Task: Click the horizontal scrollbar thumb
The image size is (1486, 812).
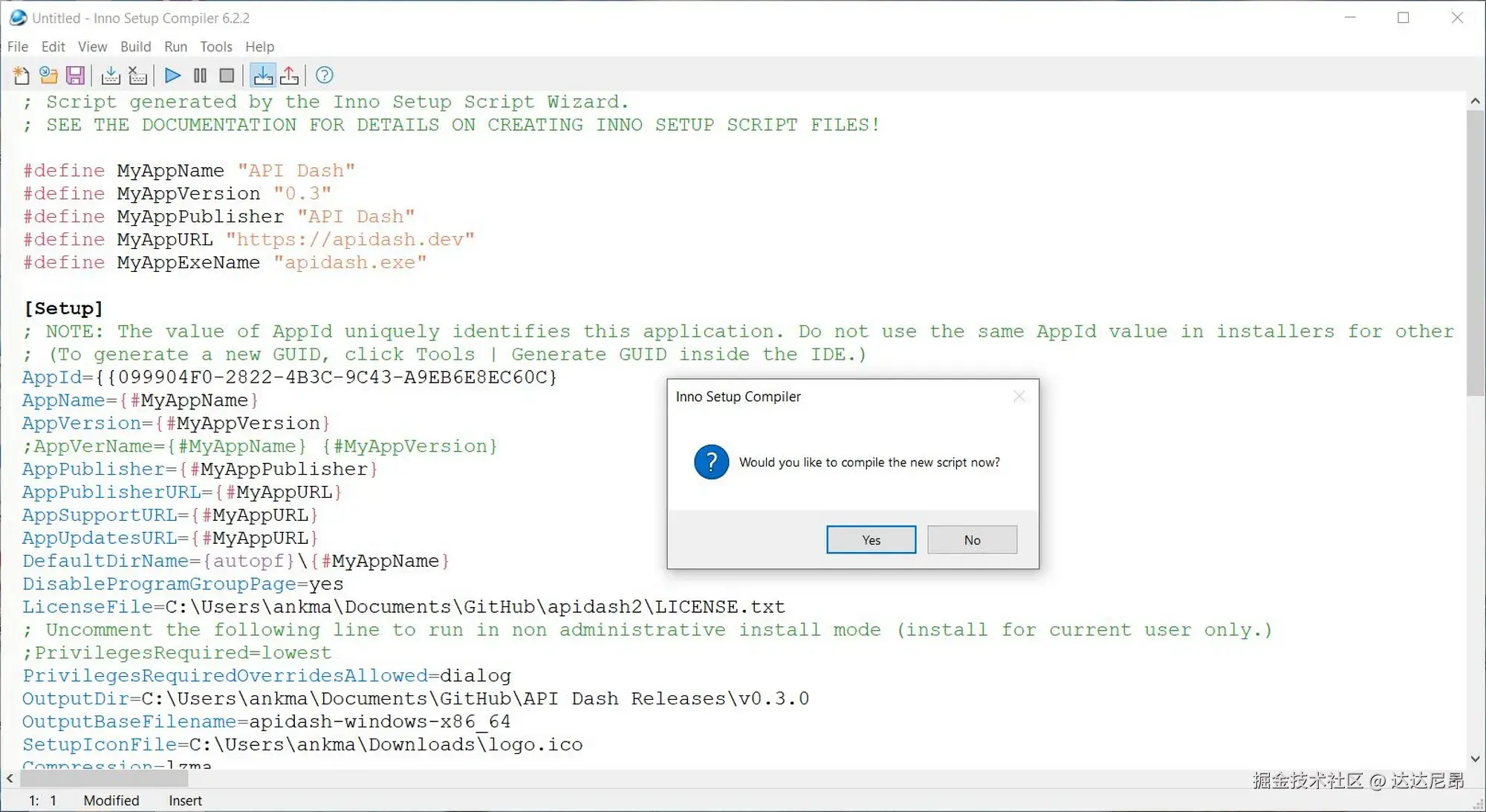Action: (104, 779)
